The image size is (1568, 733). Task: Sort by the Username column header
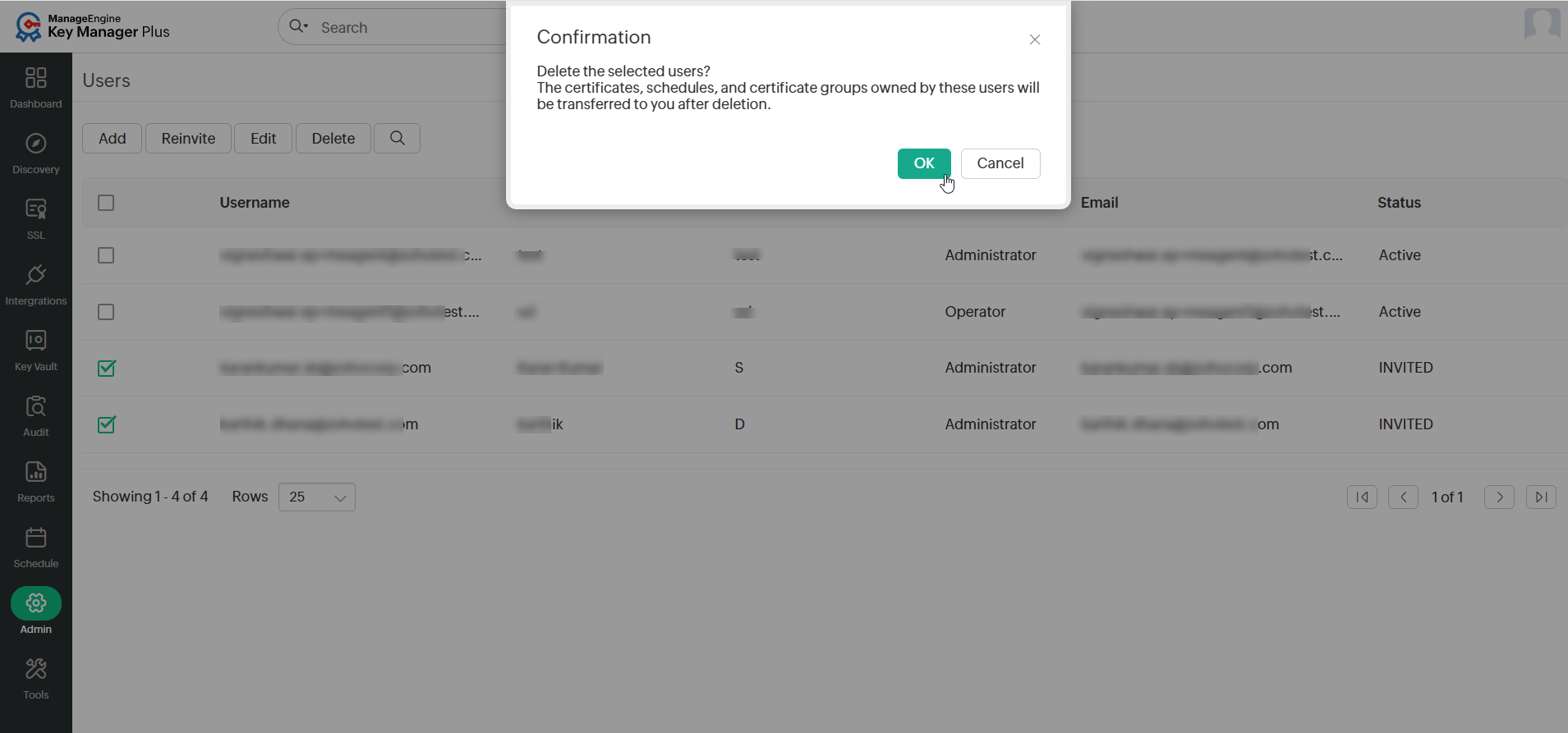coord(255,203)
